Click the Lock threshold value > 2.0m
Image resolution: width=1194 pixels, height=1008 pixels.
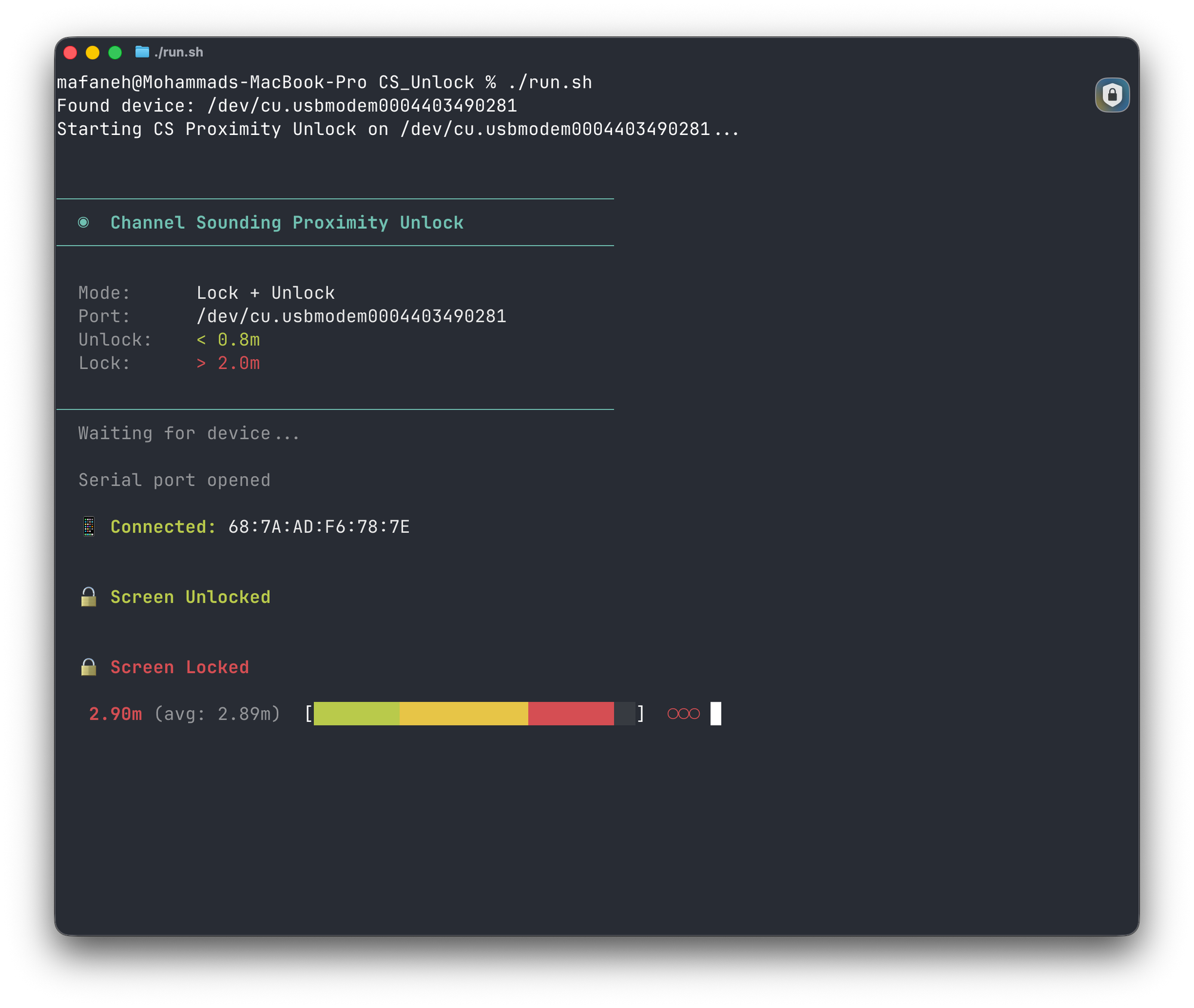pyautogui.click(x=228, y=363)
